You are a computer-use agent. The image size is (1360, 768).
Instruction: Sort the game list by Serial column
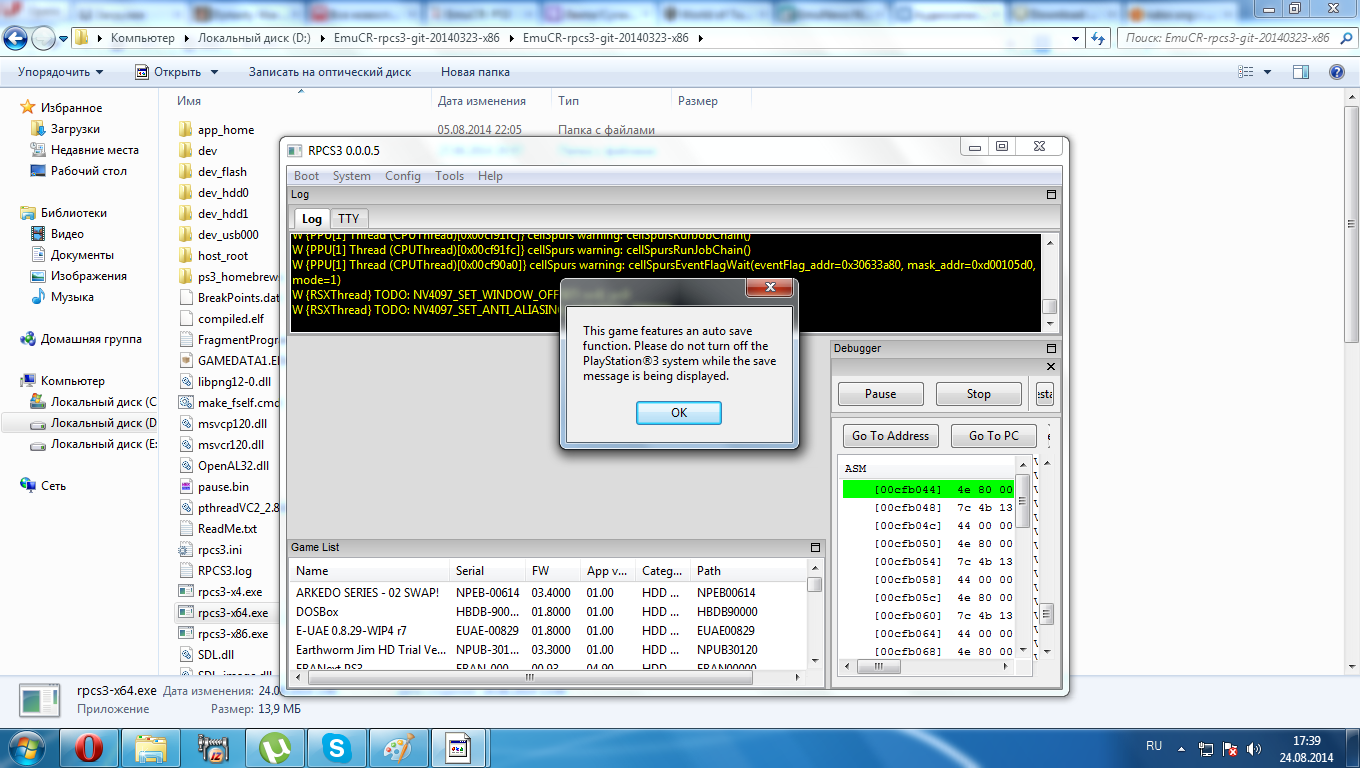pyautogui.click(x=470, y=571)
